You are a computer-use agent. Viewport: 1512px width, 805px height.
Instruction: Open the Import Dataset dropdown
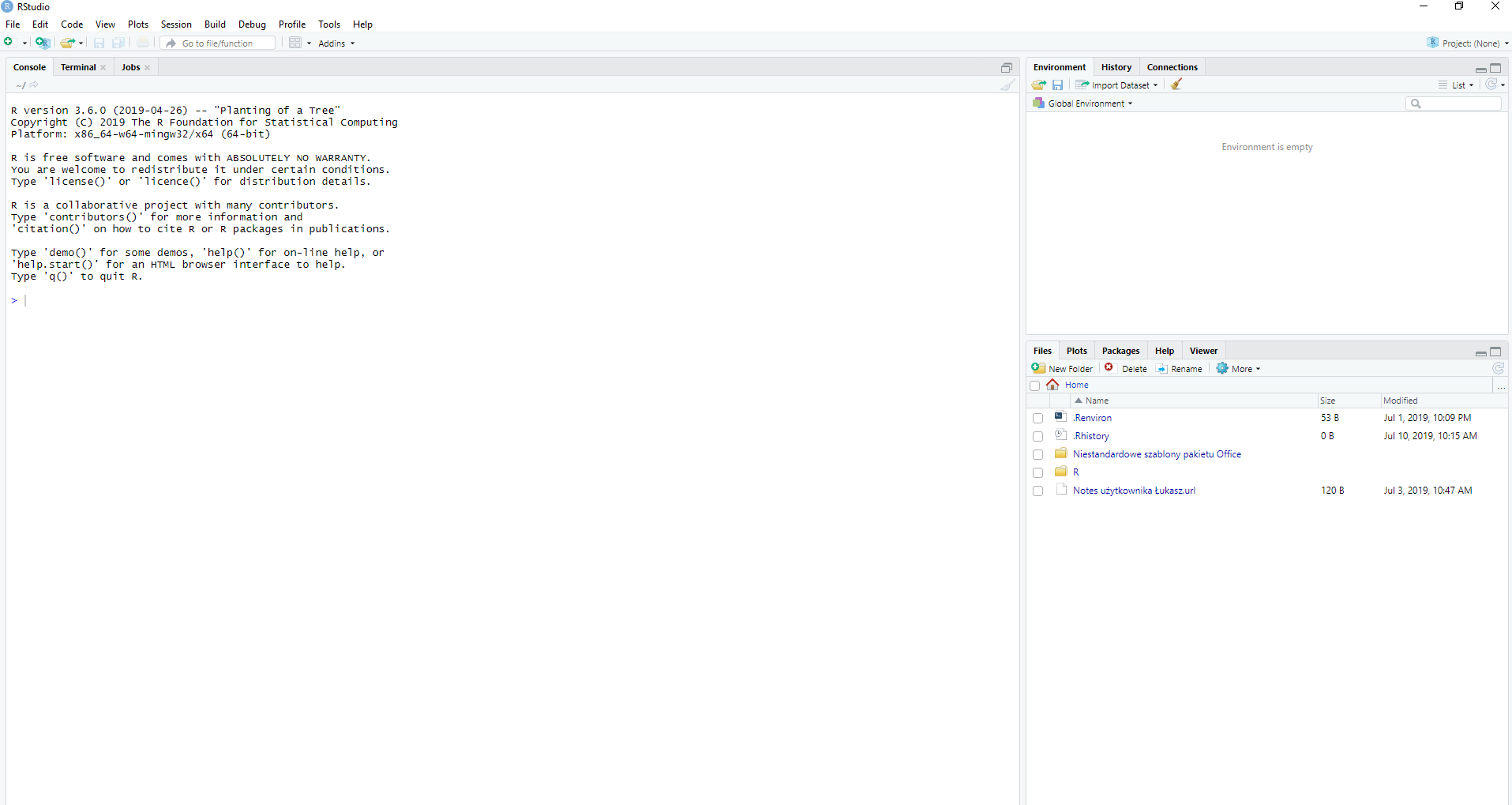[x=1116, y=85]
